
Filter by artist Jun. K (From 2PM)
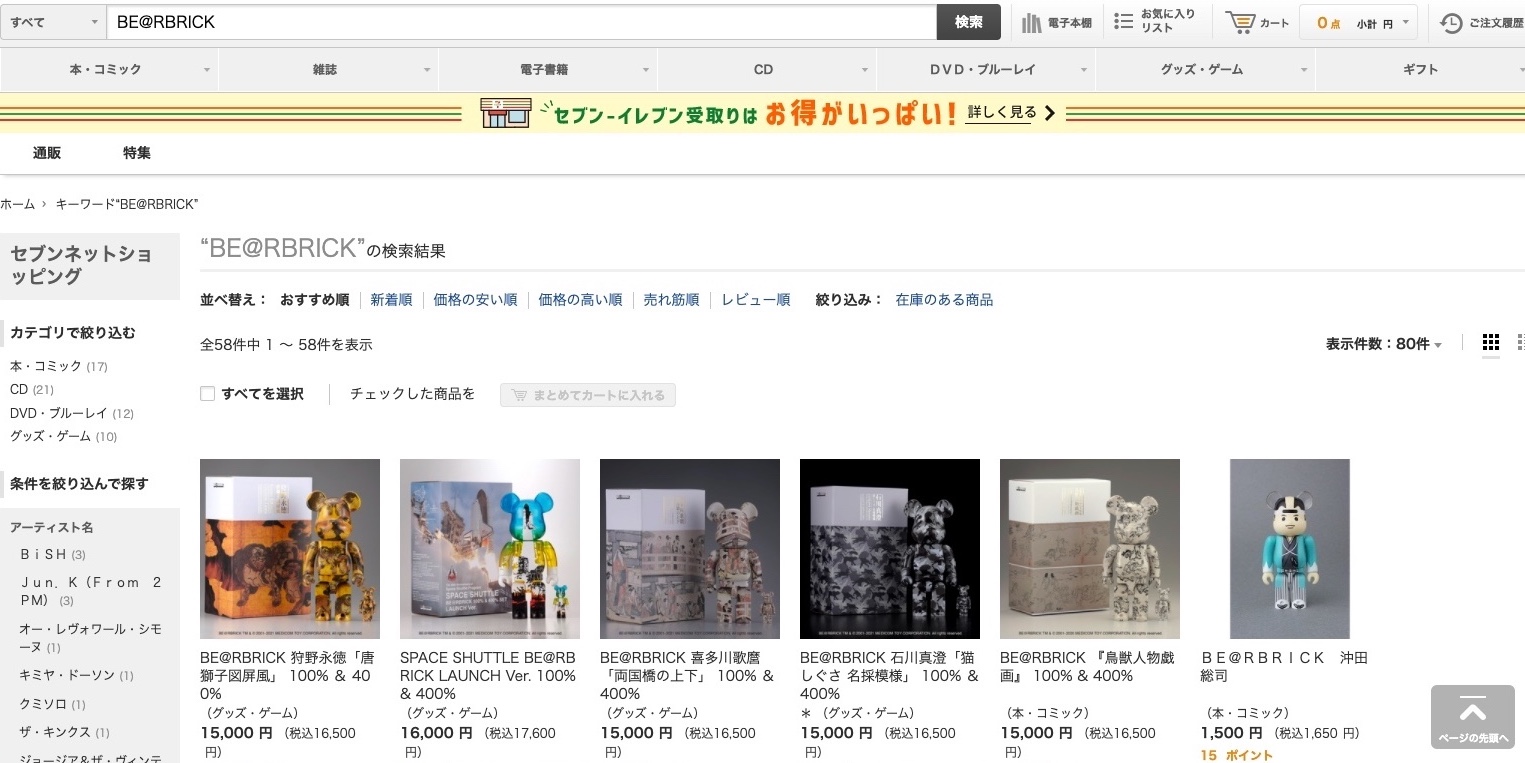coord(92,591)
